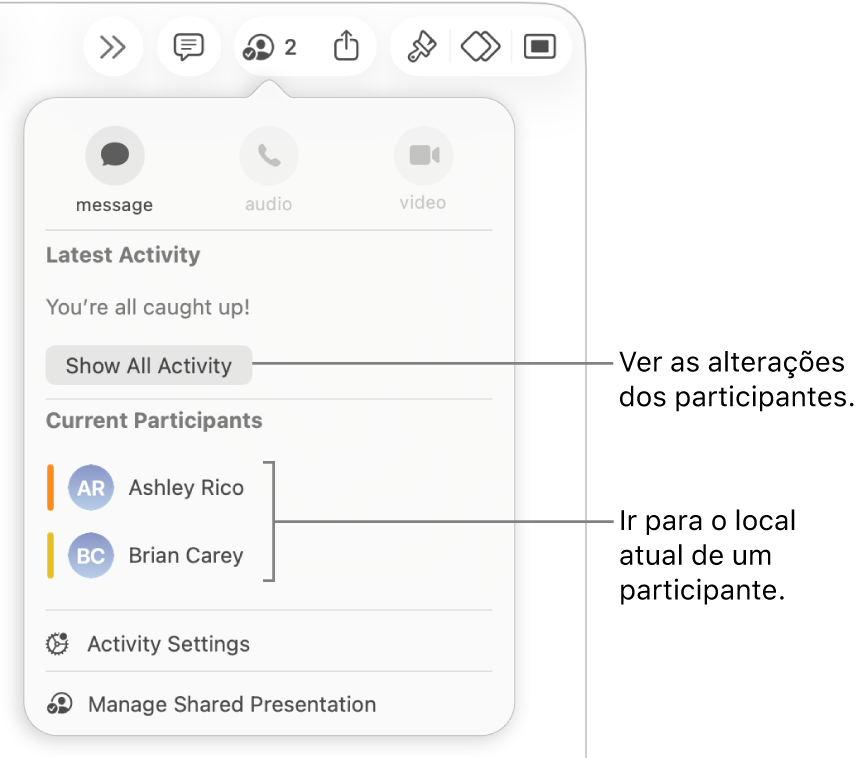Send a message to participants

click(x=115, y=156)
